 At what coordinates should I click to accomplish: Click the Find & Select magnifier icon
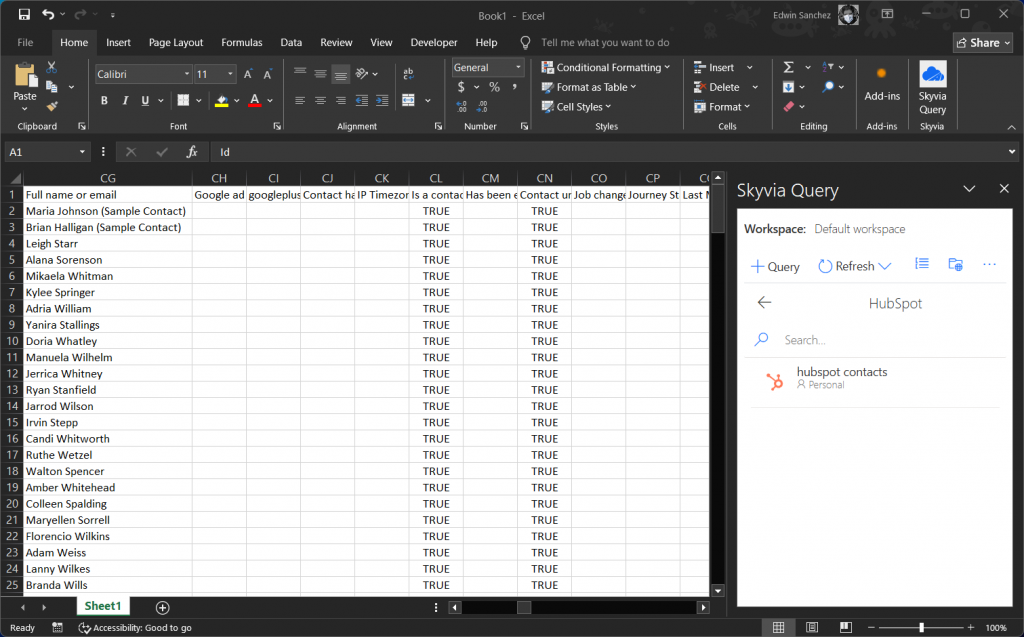[828, 87]
